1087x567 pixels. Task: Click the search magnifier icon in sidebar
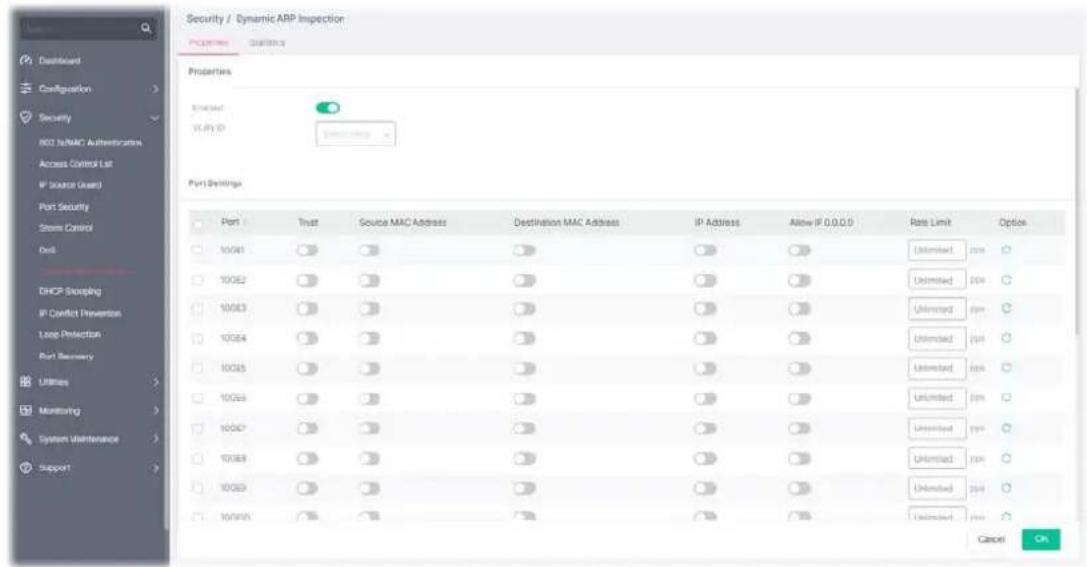pos(146,28)
